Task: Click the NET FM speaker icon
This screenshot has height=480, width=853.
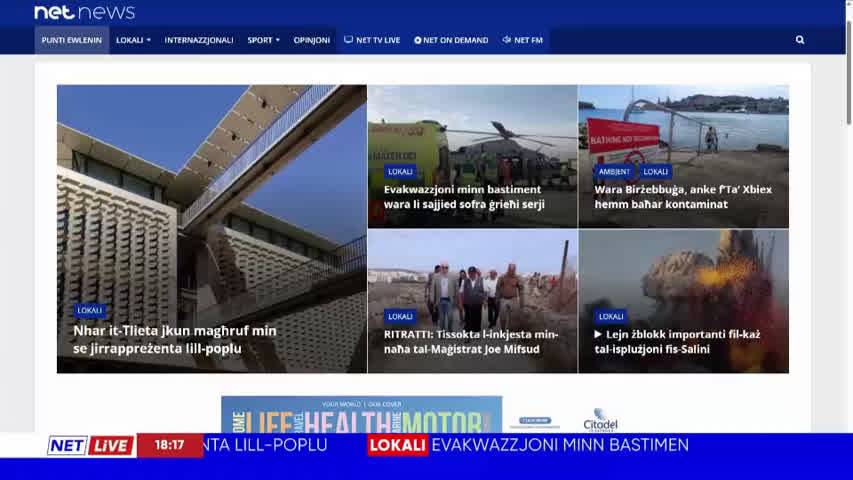Action: pyautogui.click(x=506, y=40)
